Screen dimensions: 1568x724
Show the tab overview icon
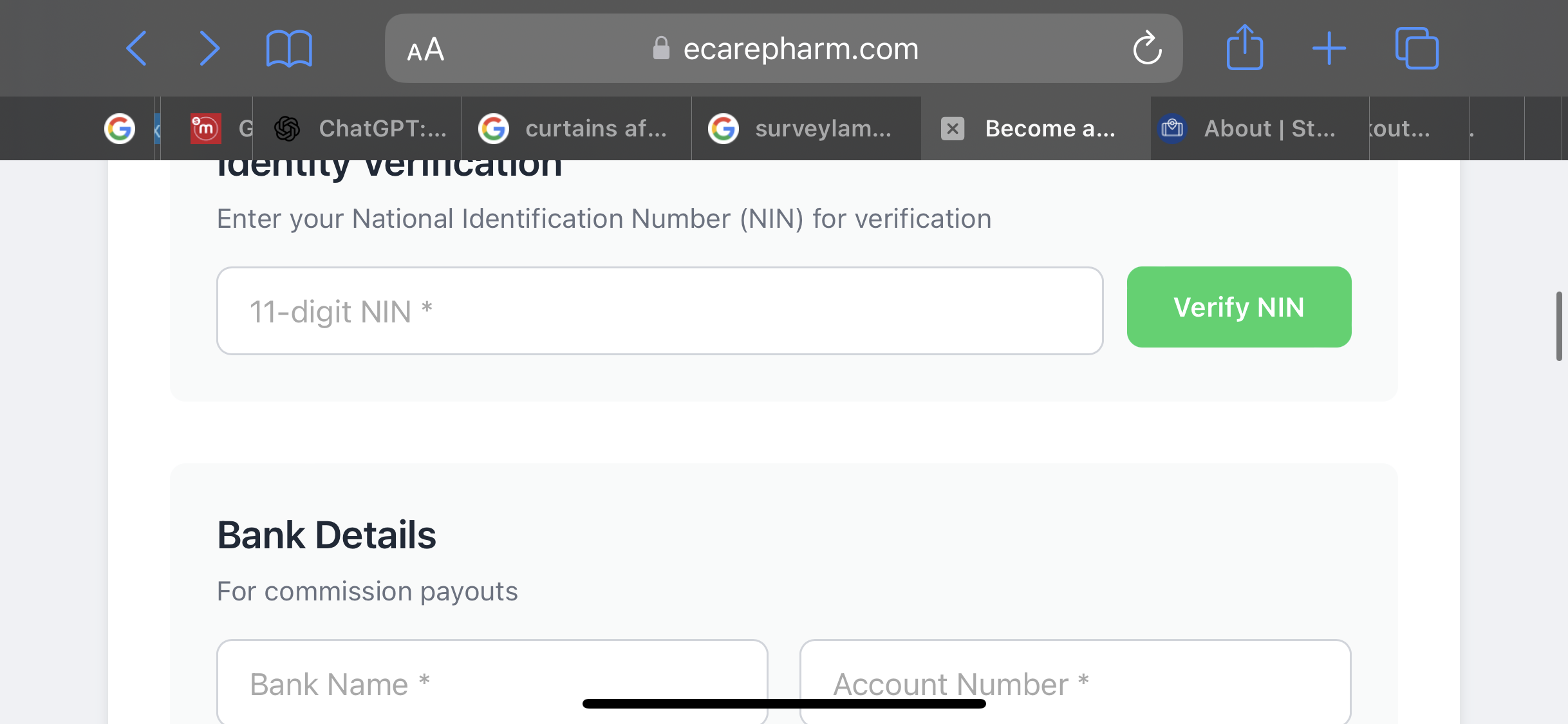[x=1417, y=48]
